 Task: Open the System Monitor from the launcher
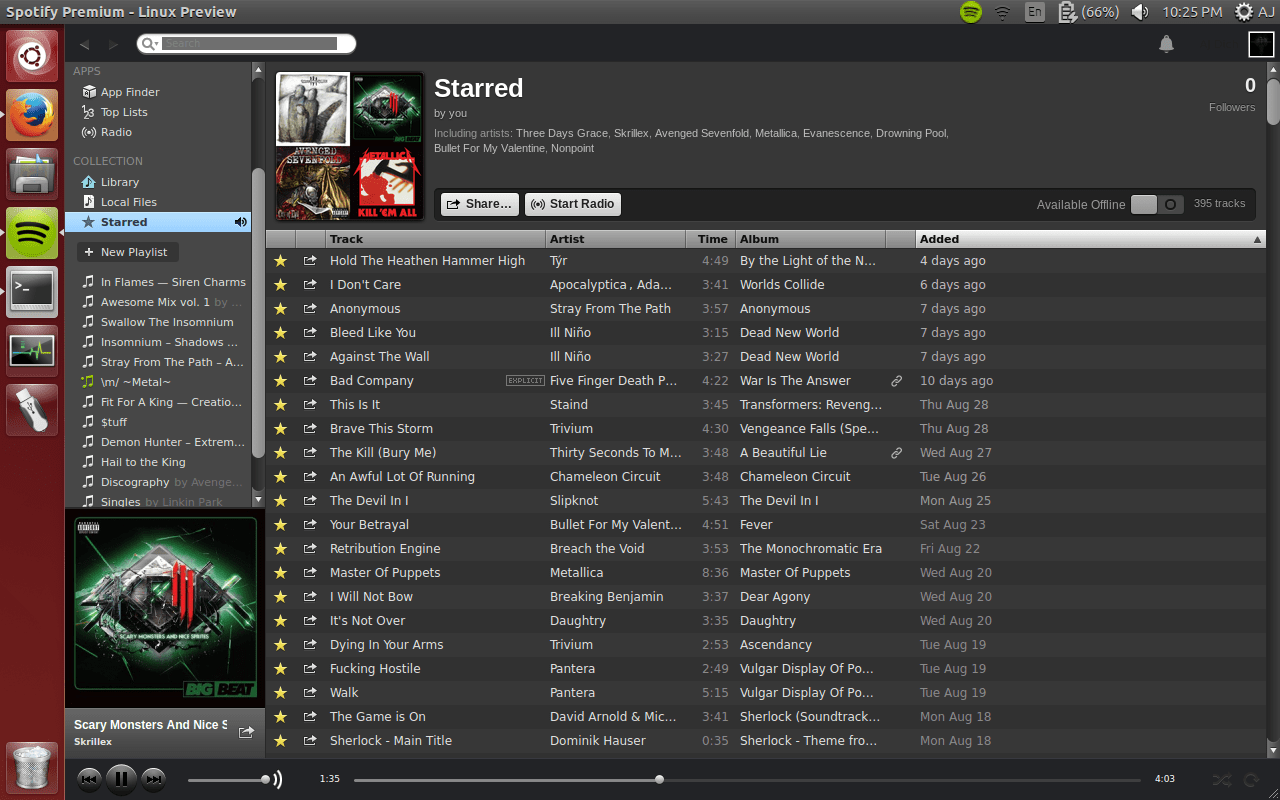[32, 350]
